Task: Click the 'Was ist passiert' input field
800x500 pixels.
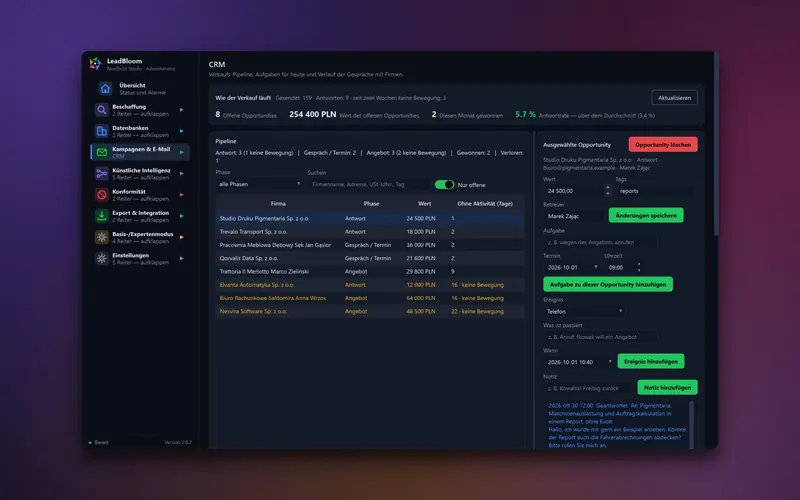Action: [x=600, y=337]
